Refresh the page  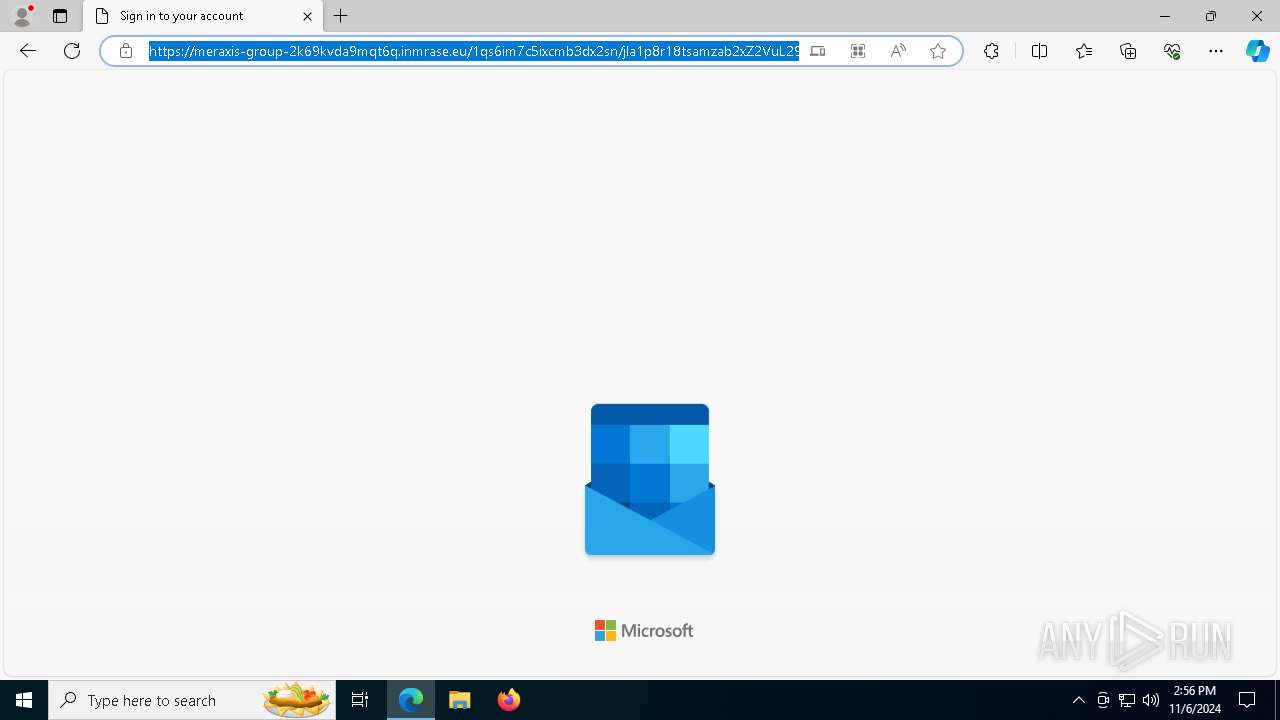pyautogui.click(x=72, y=51)
